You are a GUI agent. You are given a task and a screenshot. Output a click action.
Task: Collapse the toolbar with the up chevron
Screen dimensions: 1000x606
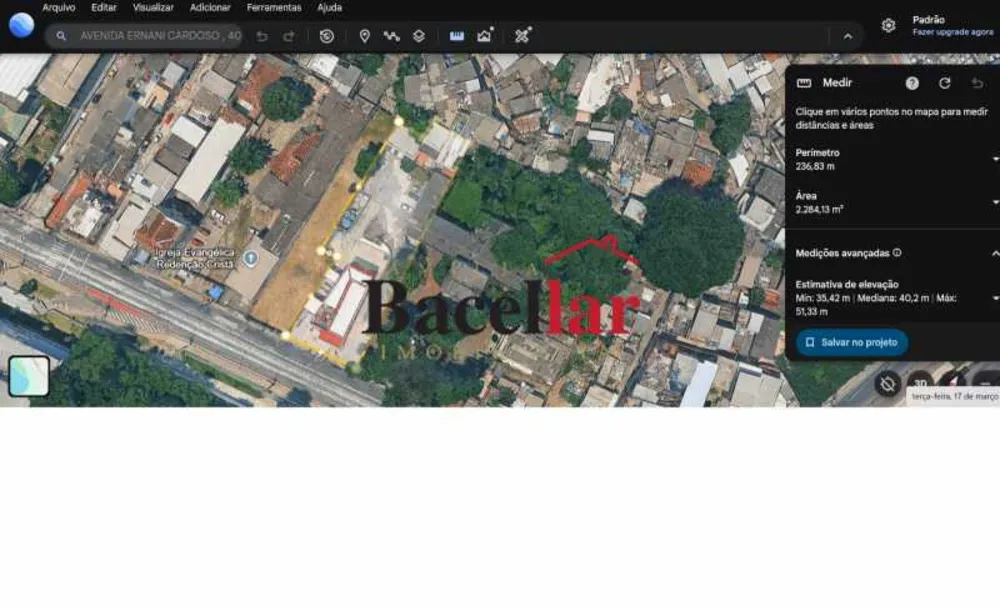(x=848, y=36)
